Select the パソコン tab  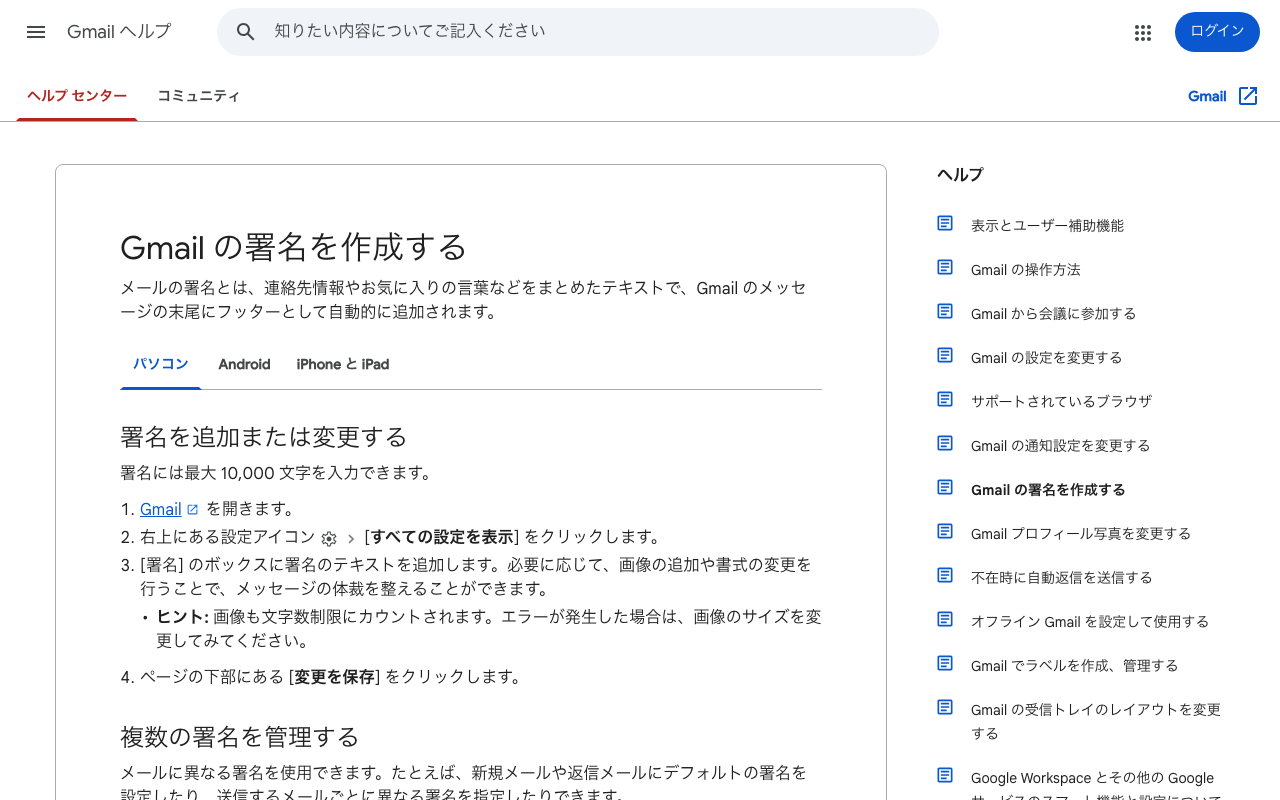pos(161,364)
